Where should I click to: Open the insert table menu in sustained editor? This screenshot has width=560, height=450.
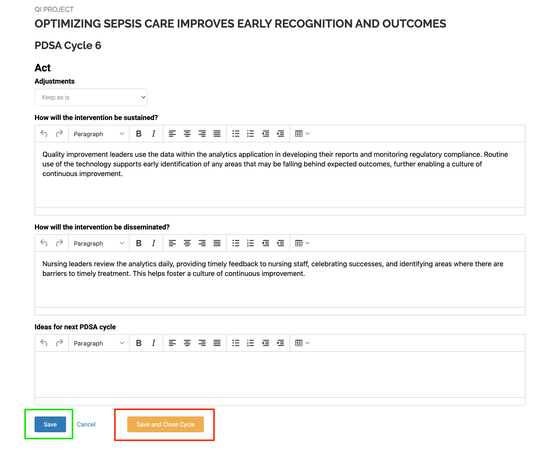coord(302,134)
